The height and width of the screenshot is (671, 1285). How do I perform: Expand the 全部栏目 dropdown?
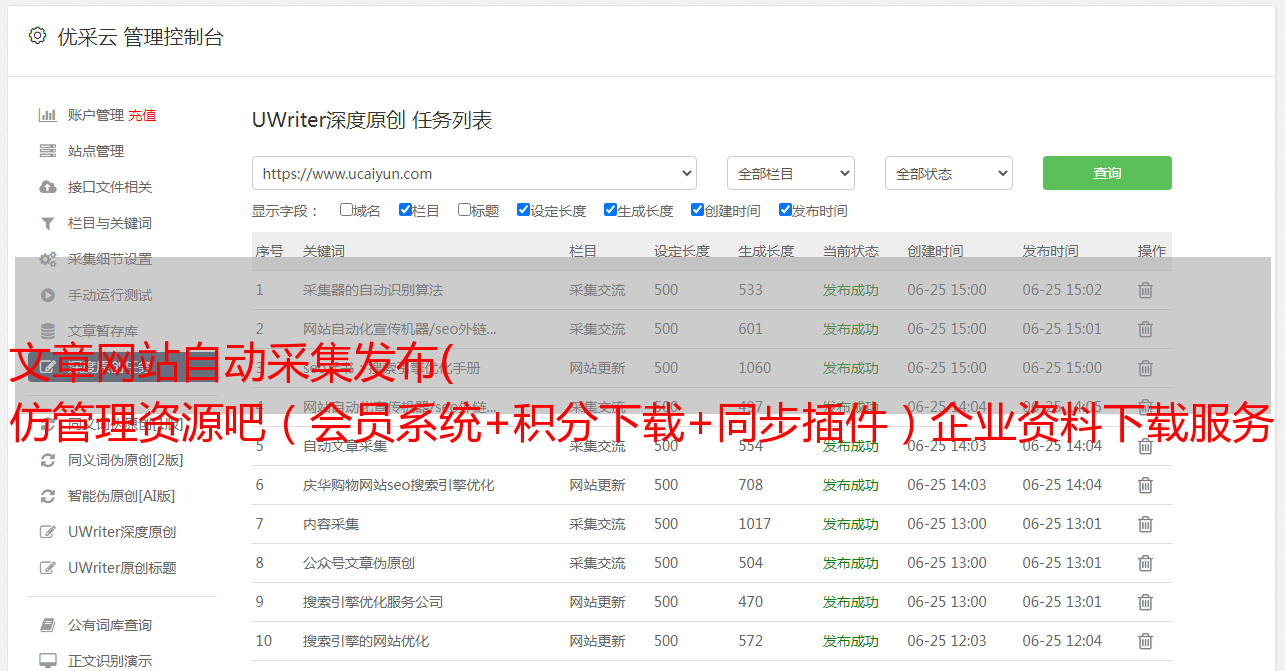pos(790,173)
